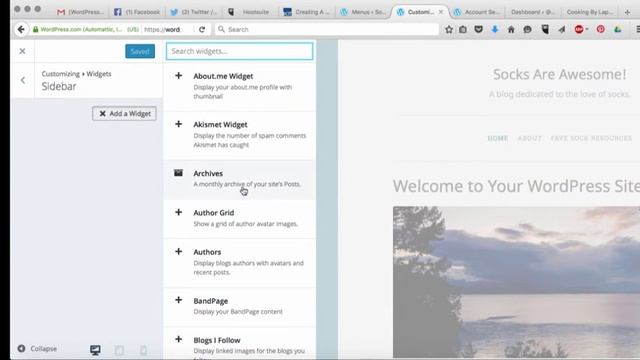Add the Authors widget
This screenshot has width=640, height=360.
(178, 251)
